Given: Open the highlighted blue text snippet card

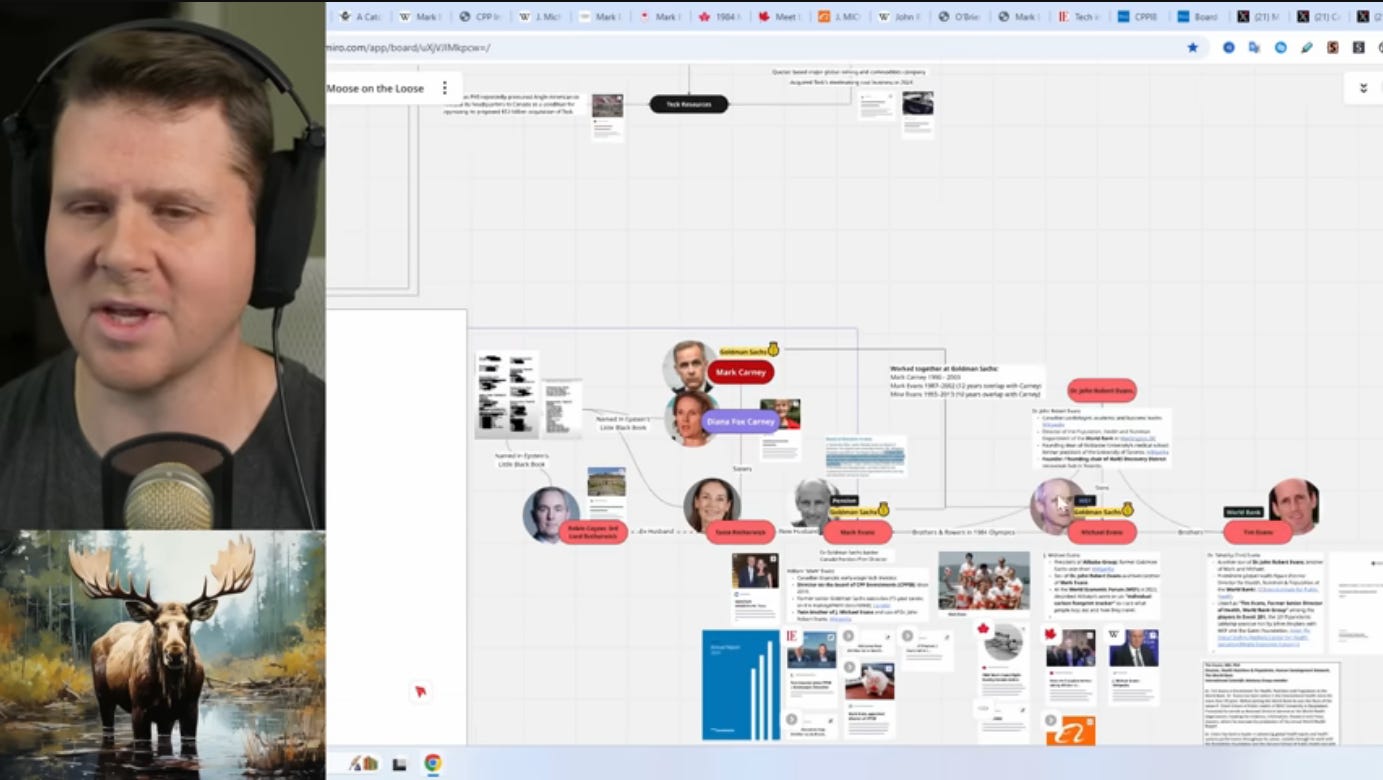Looking at the screenshot, I should (865, 455).
